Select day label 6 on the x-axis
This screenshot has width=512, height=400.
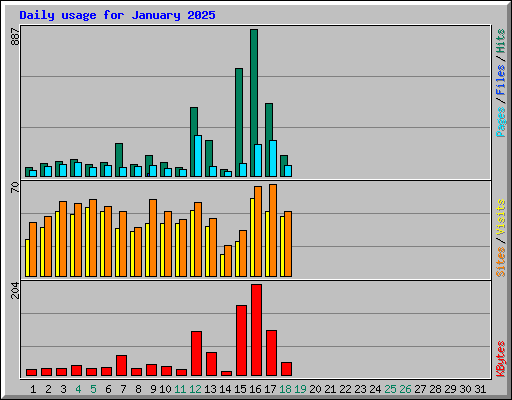coord(108,389)
